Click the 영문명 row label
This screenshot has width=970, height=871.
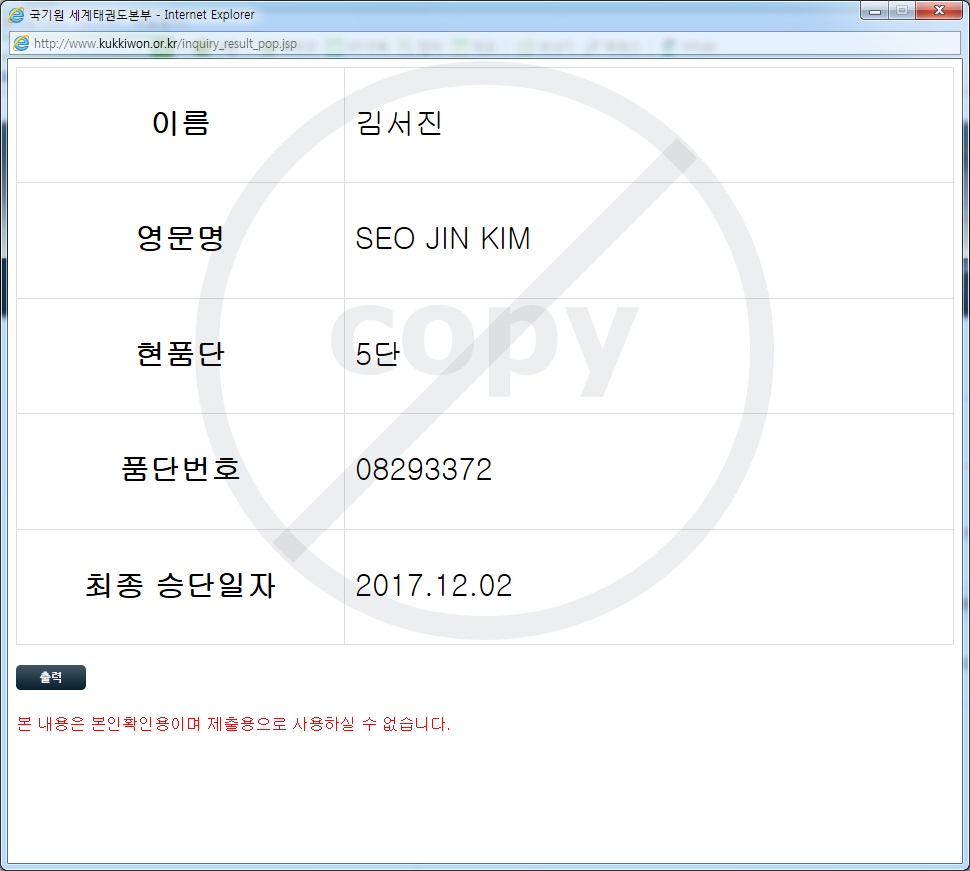181,239
